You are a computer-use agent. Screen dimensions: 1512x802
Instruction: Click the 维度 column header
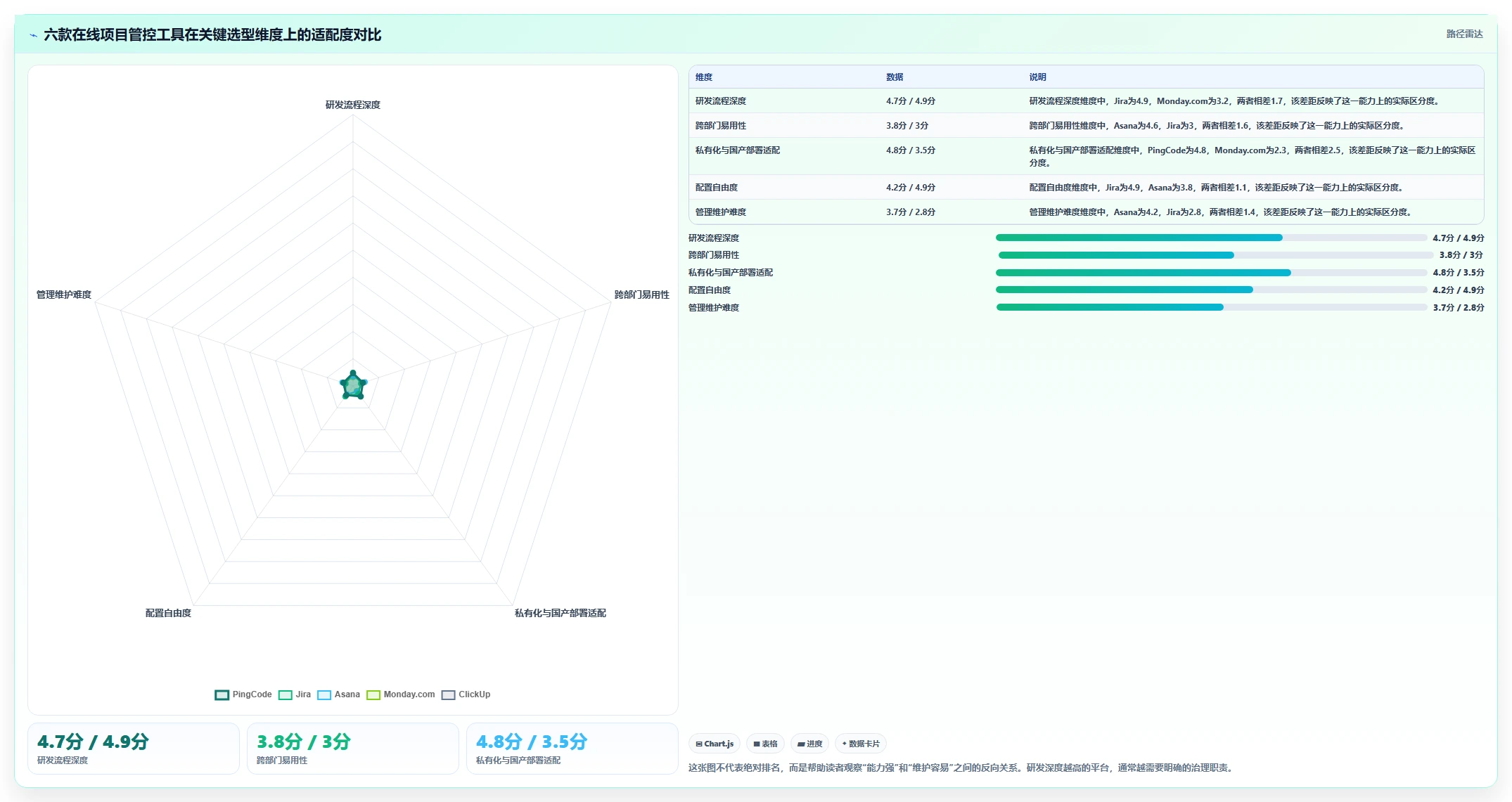[x=704, y=77]
